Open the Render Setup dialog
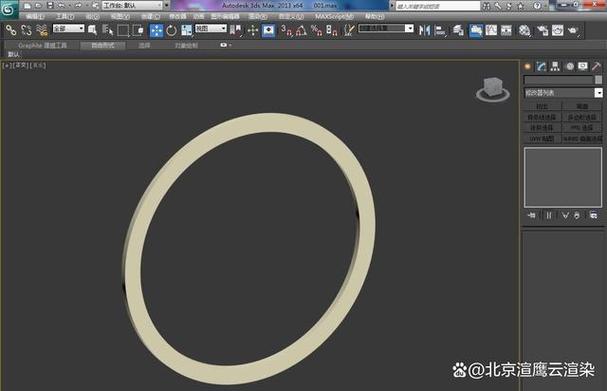This screenshot has width=607, height=391. [x=542, y=30]
